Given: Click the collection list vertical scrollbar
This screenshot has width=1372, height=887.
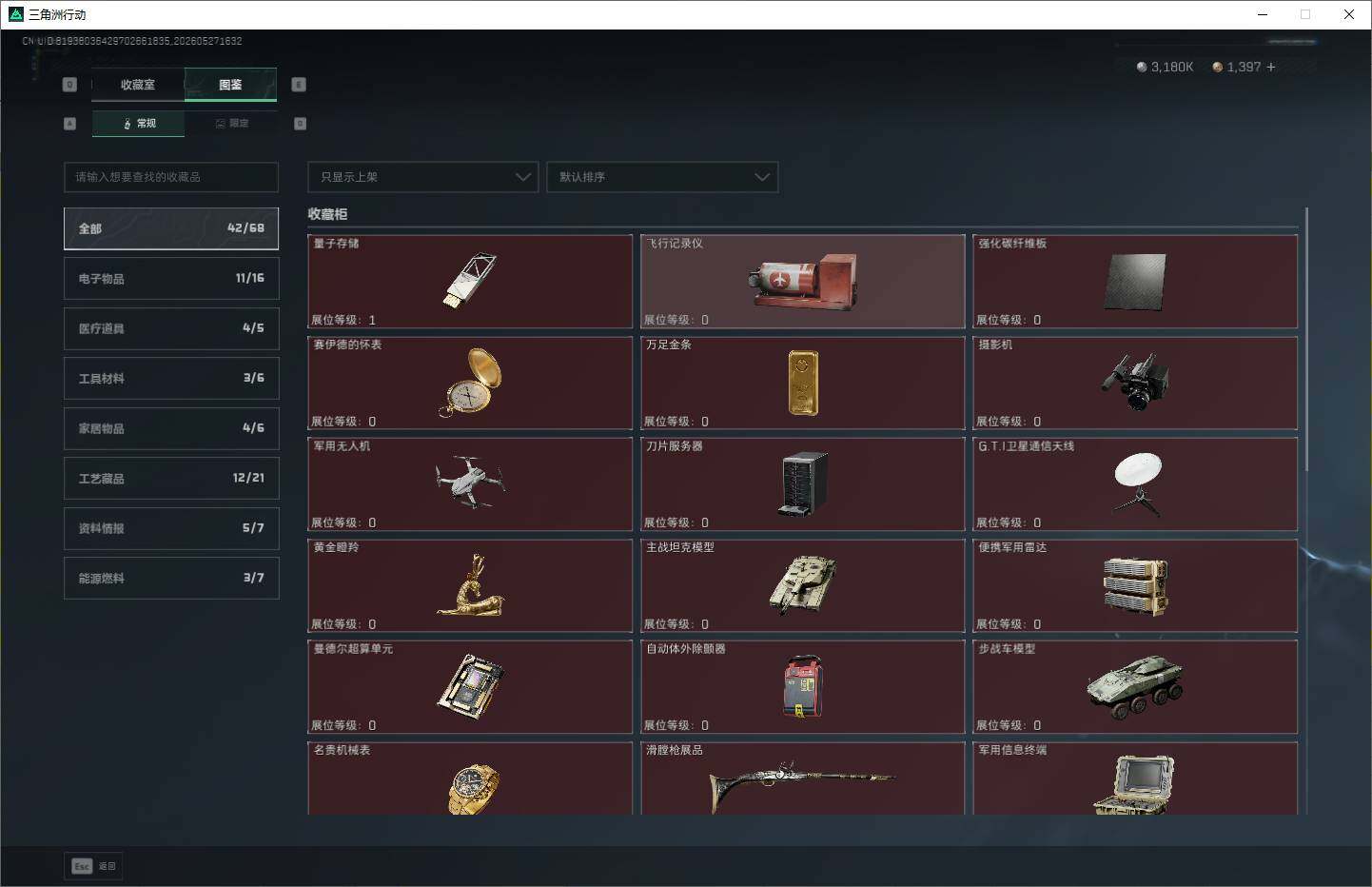Looking at the screenshot, I should 1307,339.
